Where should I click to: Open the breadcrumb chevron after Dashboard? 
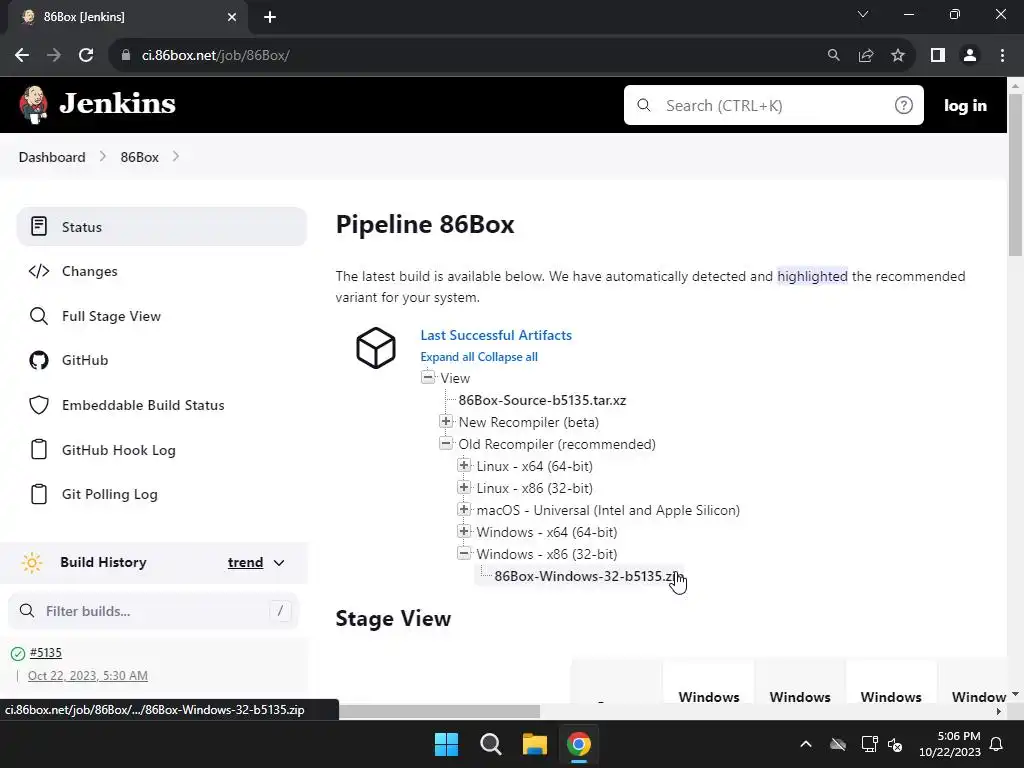pyautogui.click(x=103, y=157)
